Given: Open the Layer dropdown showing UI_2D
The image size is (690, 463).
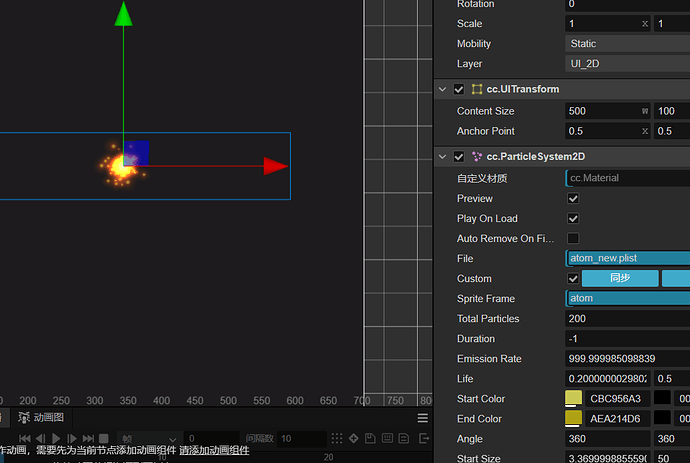Looking at the screenshot, I should 628,64.
